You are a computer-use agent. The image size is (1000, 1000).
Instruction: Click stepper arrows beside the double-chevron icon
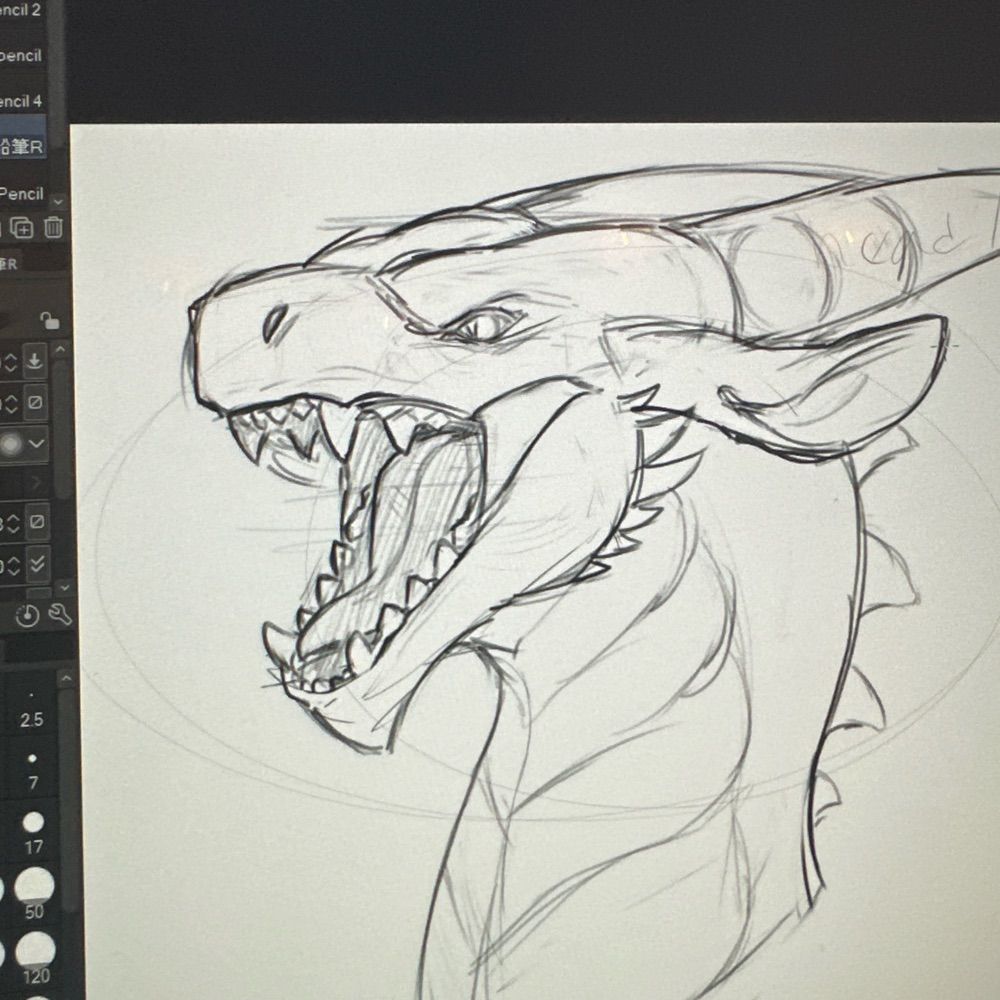click(x=13, y=565)
